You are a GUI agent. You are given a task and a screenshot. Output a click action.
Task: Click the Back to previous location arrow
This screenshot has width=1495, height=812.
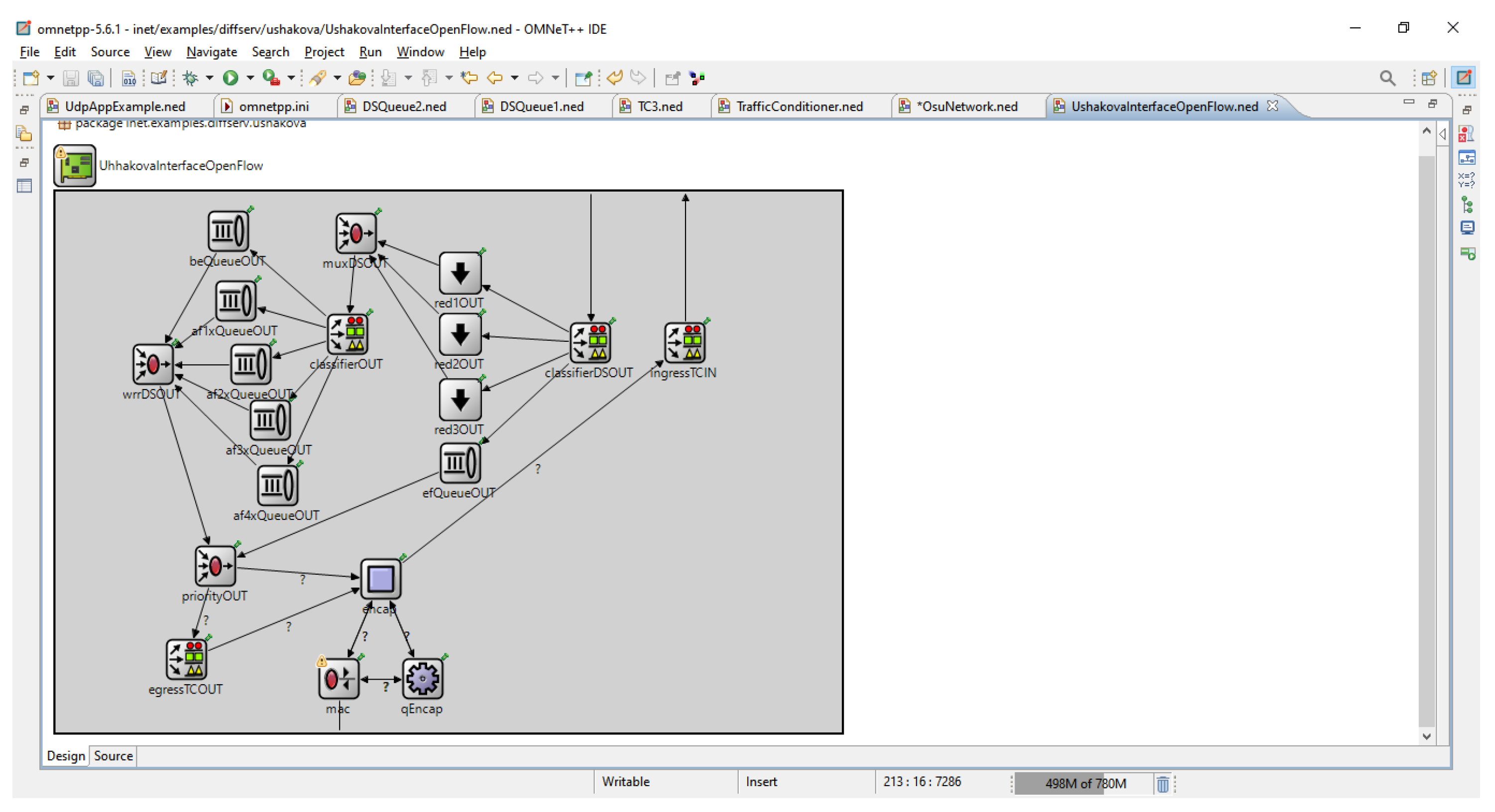point(494,78)
